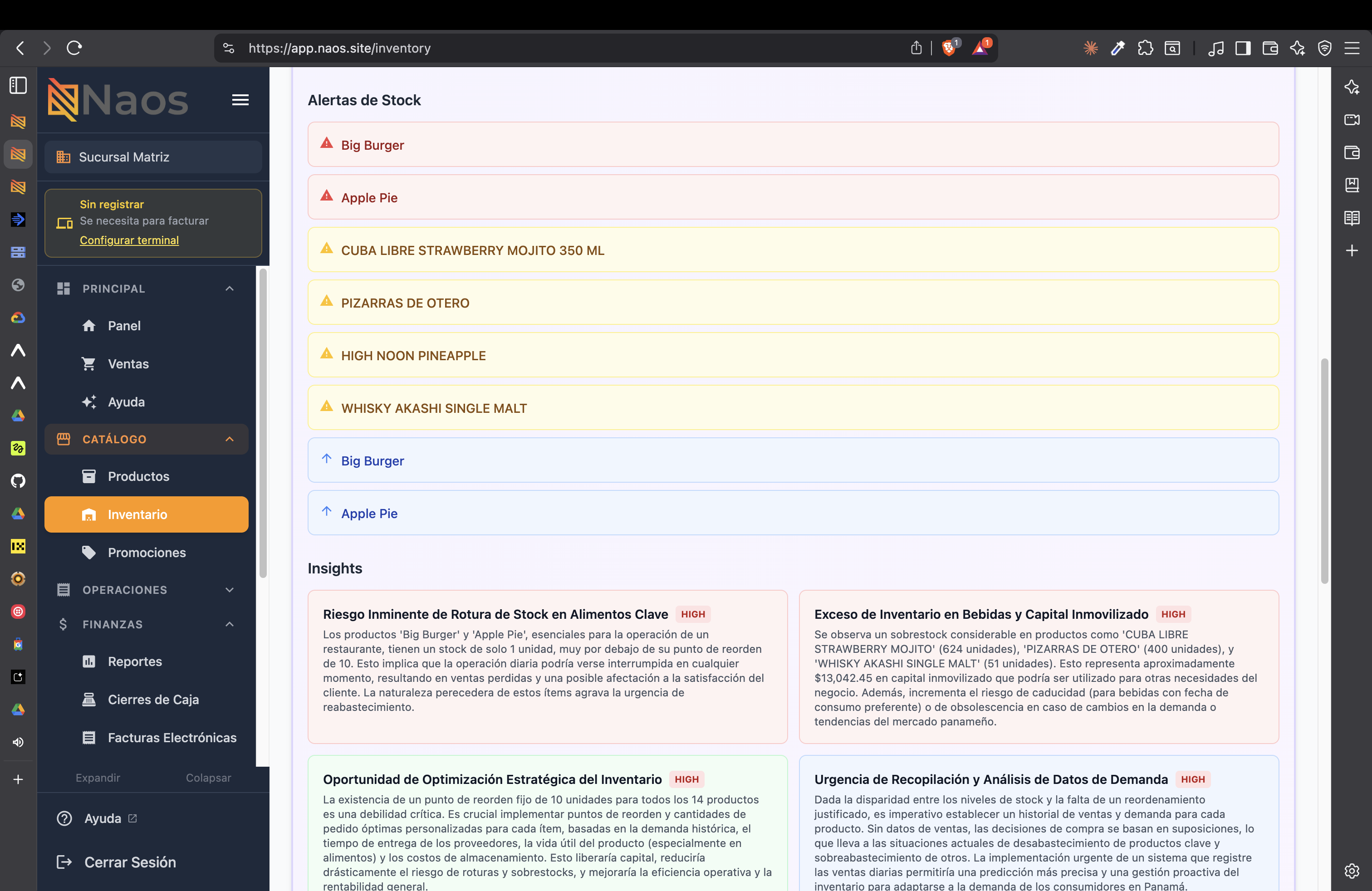
Task: Open Reportes page
Action: (147, 661)
